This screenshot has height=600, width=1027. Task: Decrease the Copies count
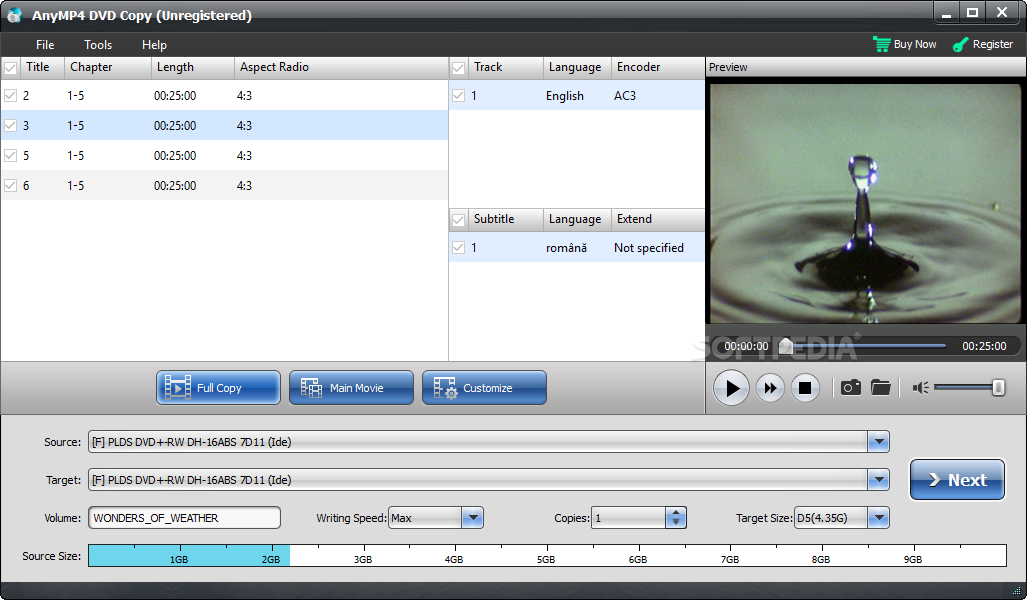(676, 523)
